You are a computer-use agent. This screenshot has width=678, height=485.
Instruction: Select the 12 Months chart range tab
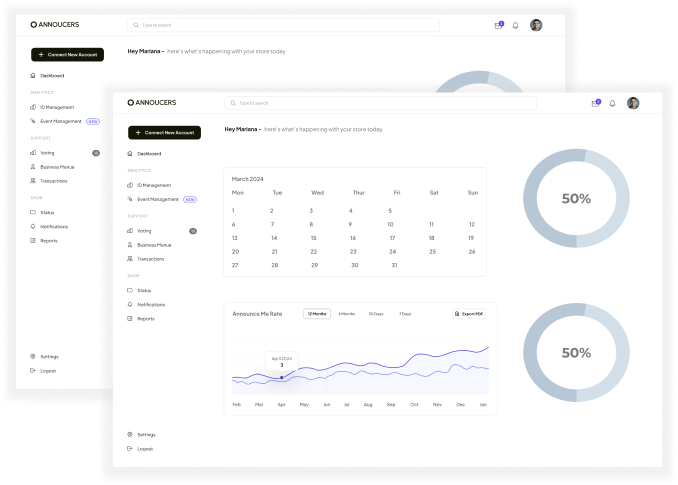click(317, 314)
